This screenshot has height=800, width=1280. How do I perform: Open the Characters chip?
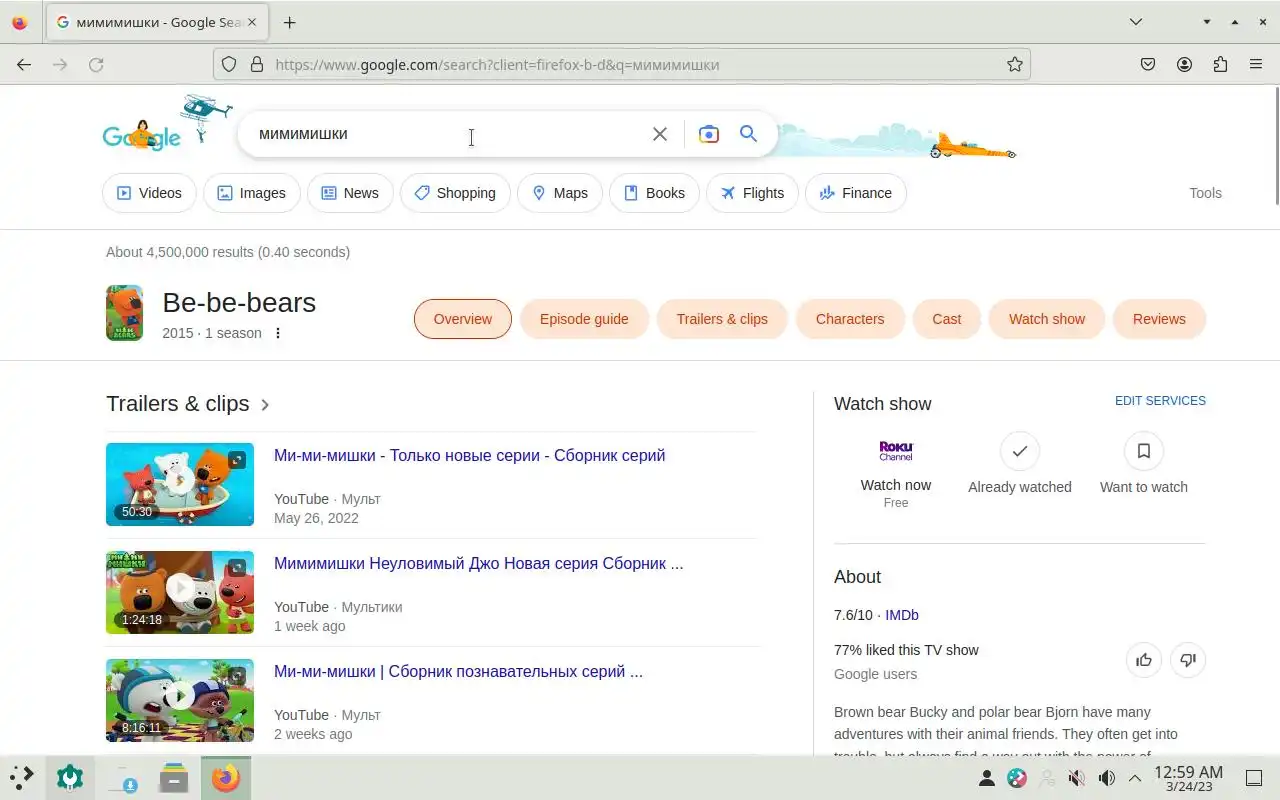(x=850, y=319)
